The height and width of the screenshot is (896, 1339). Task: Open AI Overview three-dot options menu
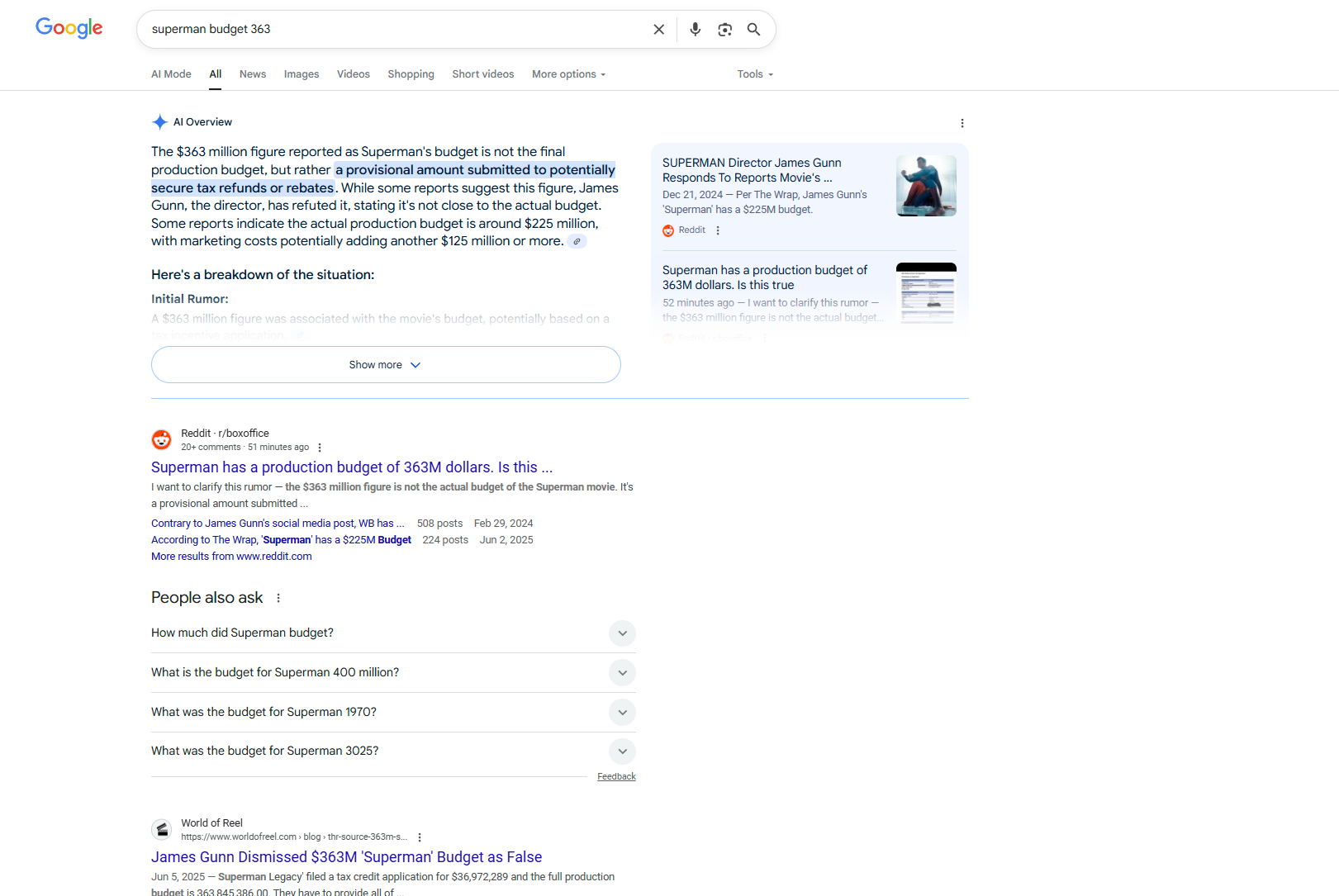point(962,123)
